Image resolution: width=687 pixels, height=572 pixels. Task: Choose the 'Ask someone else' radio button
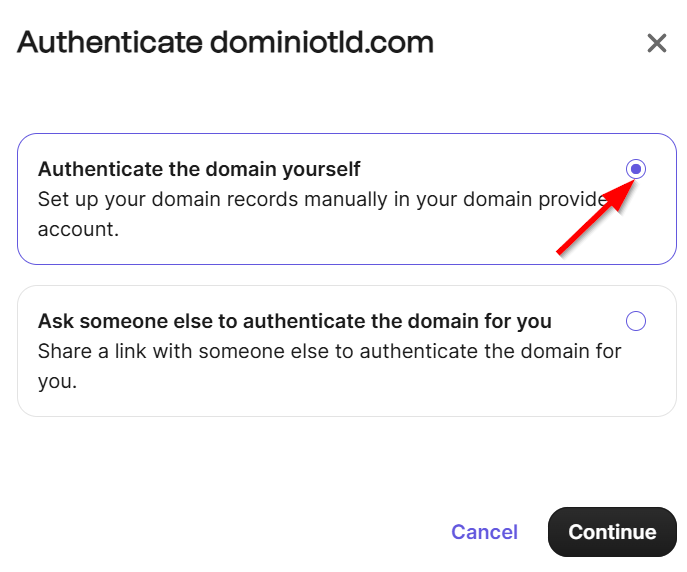tap(635, 321)
